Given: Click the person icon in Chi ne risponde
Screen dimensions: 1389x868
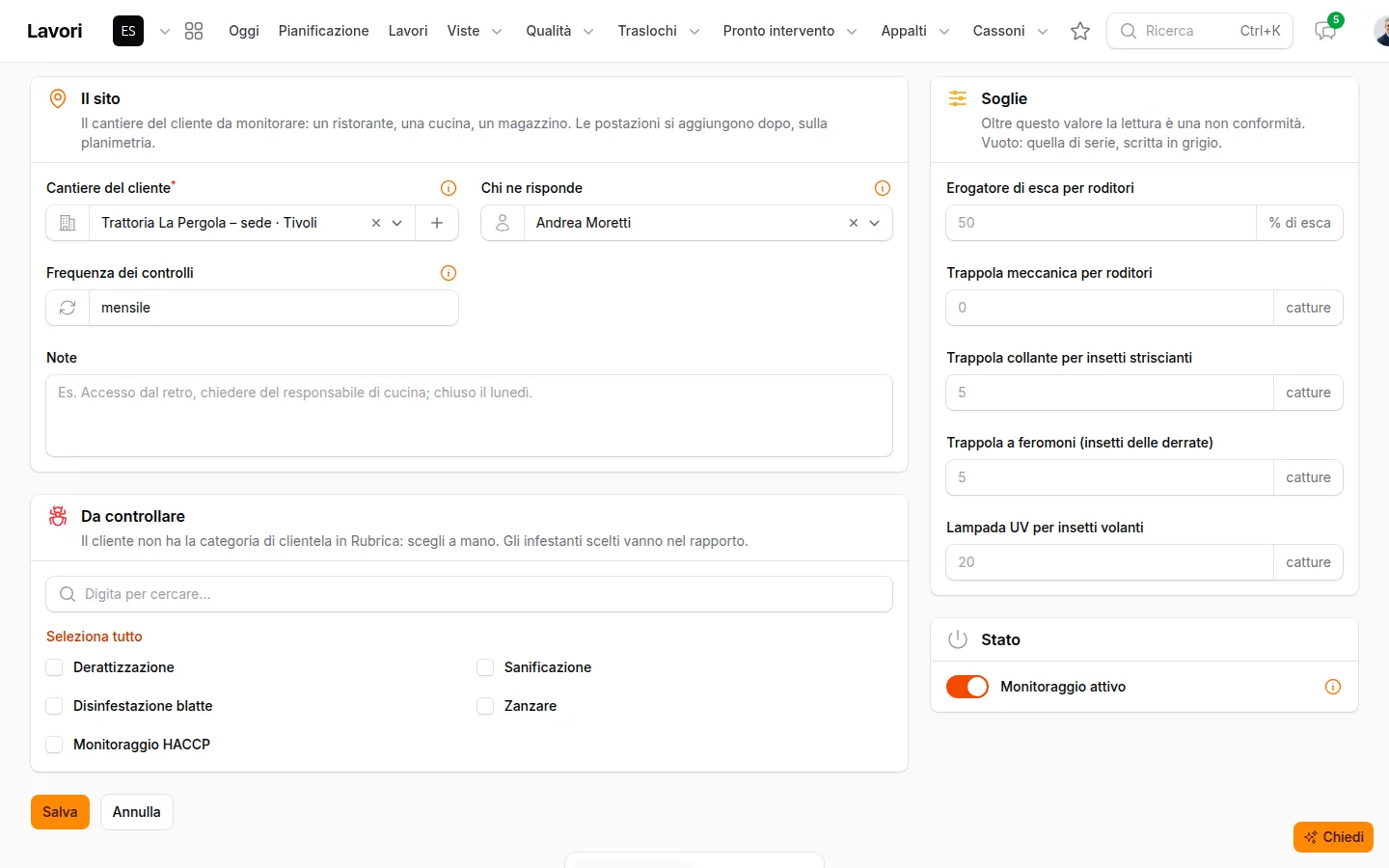Looking at the screenshot, I should pyautogui.click(x=503, y=223).
